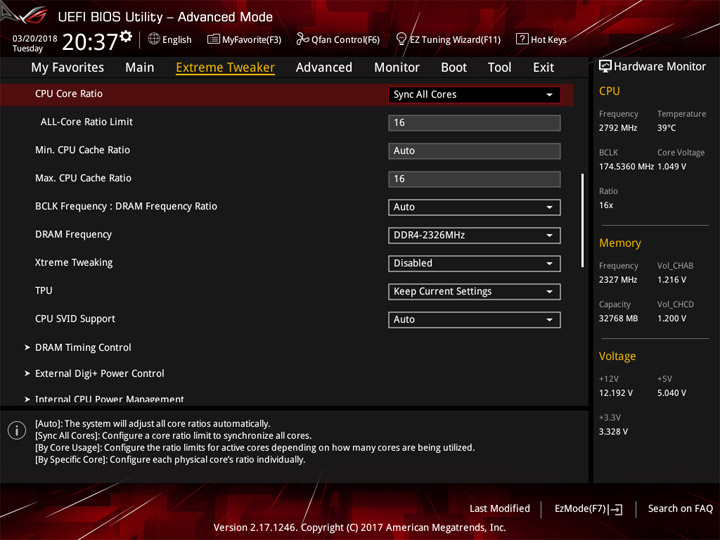Click the Max. CPU Cache Ratio field

tap(474, 179)
